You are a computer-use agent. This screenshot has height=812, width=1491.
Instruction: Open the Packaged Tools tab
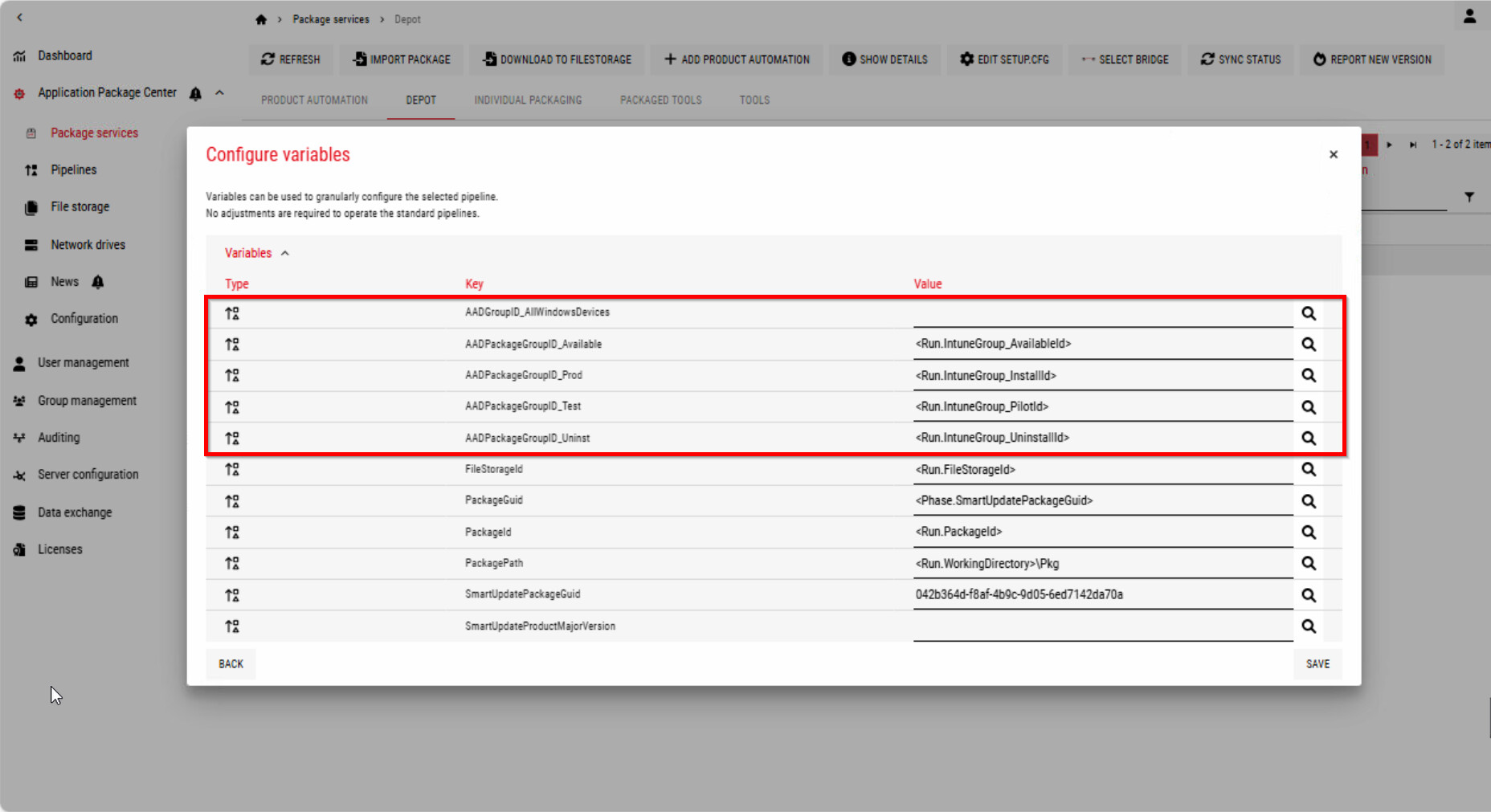coord(660,100)
